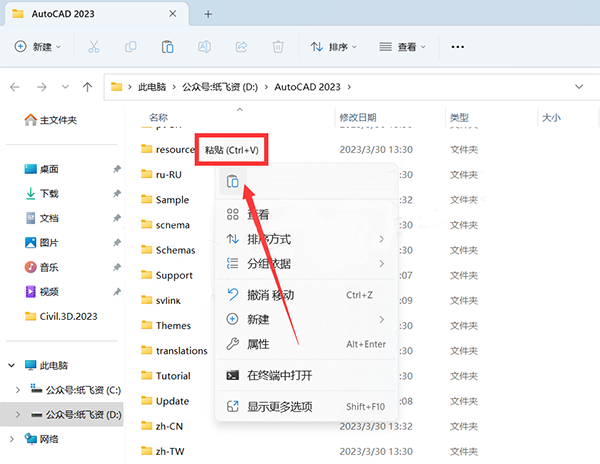Viewport: 600px width, 464px height.
Task: Expand the address bar history dropdown
Action: 579,87
